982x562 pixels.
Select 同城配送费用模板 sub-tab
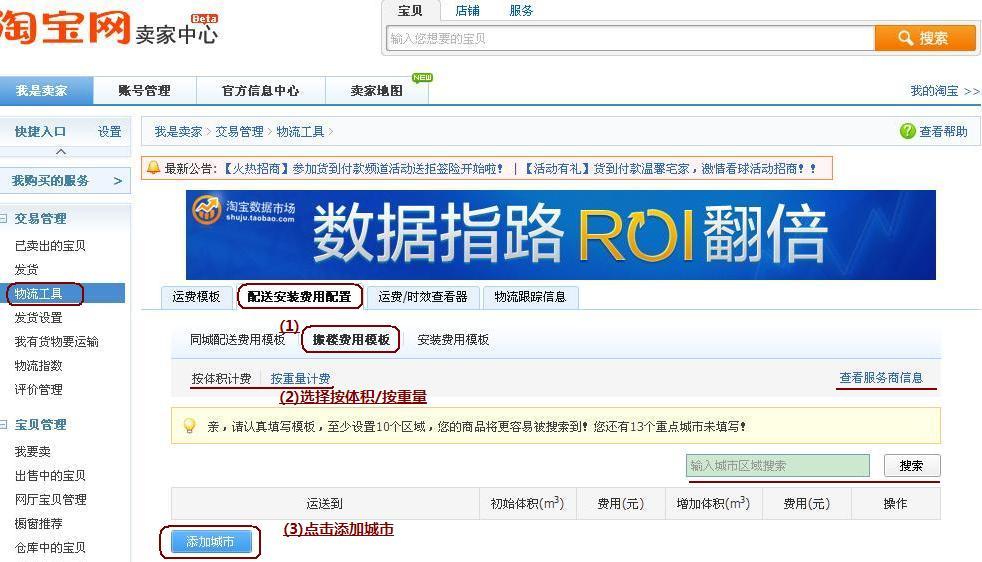click(237, 340)
